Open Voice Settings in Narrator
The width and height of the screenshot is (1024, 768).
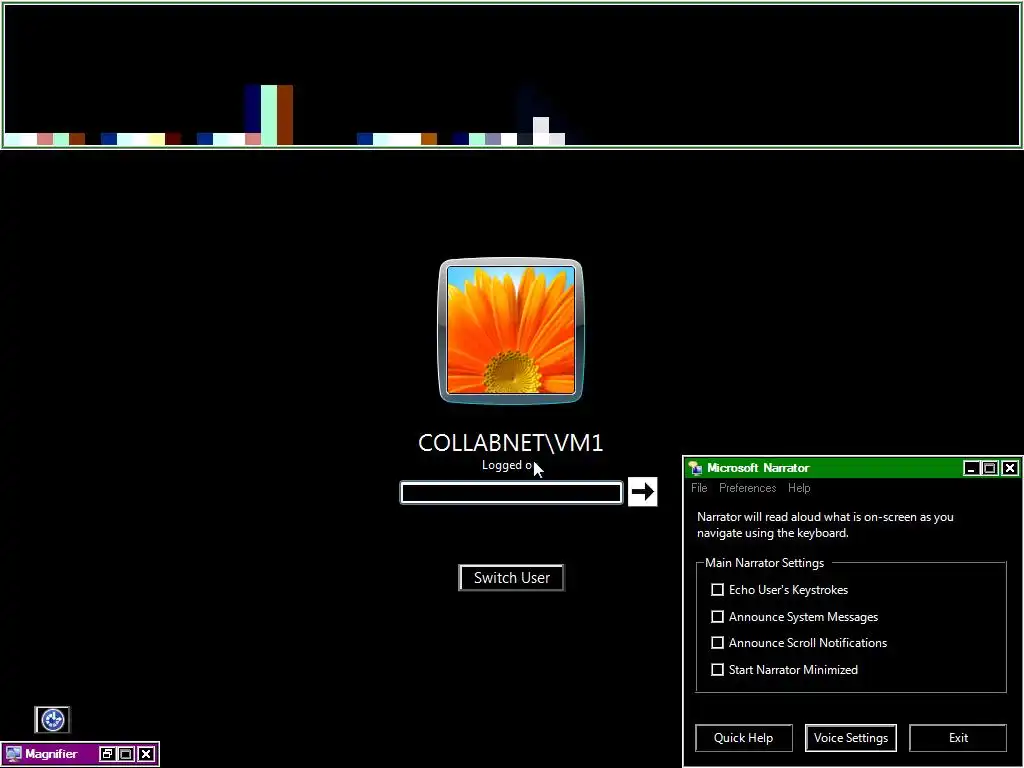tap(850, 738)
